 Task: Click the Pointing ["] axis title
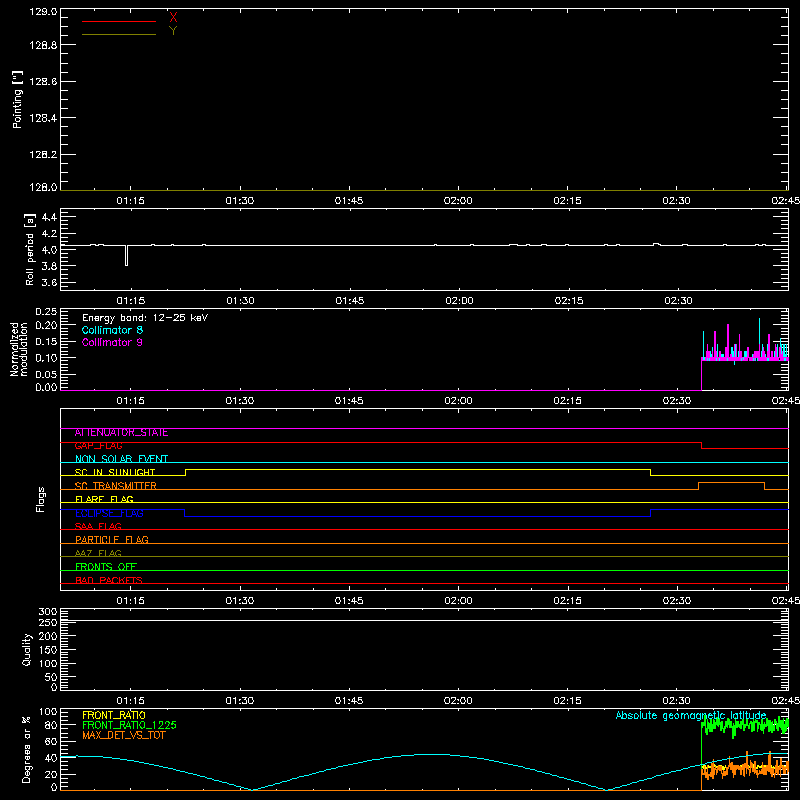pos(17,99)
